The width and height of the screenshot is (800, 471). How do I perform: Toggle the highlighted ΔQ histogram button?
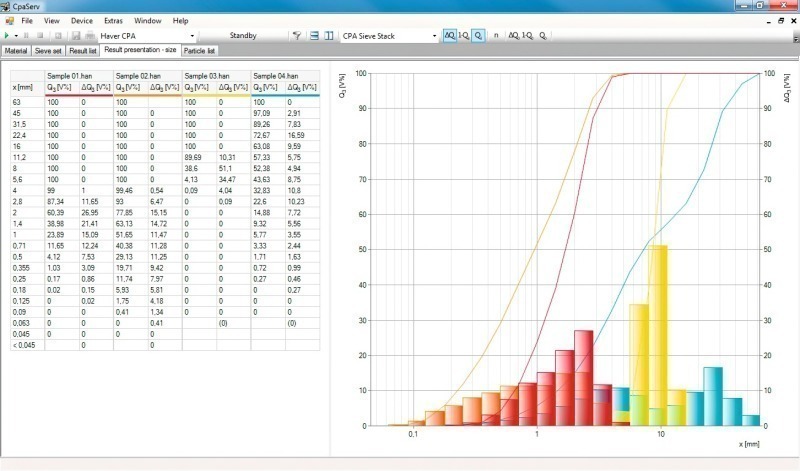pyautogui.click(x=449, y=35)
